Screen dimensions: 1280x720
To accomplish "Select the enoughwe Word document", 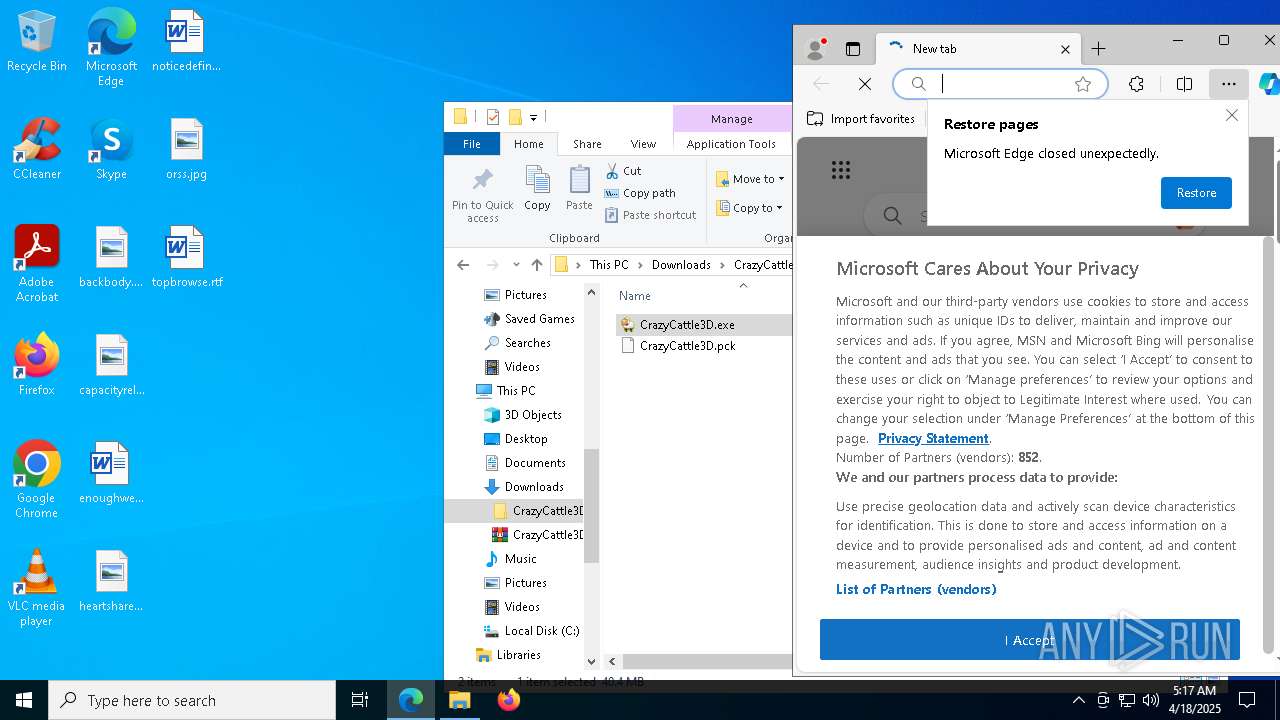I will (111, 474).
